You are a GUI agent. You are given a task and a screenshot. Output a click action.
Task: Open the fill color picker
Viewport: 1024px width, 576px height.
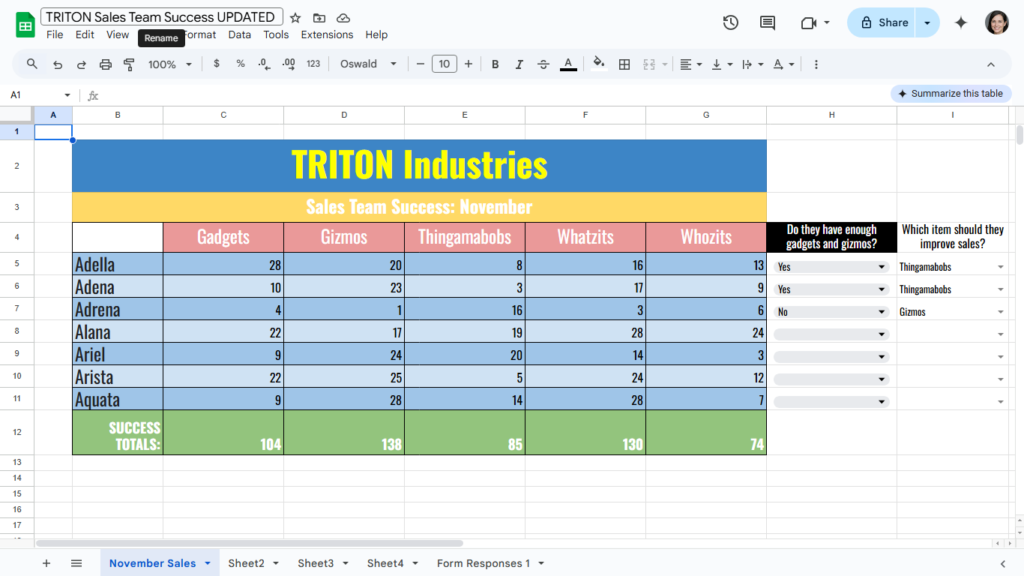point(599,64)
